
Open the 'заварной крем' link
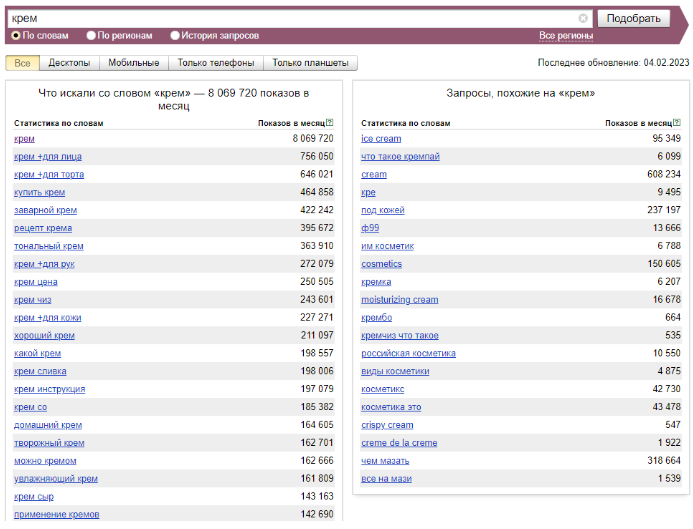tap(46, 210)
